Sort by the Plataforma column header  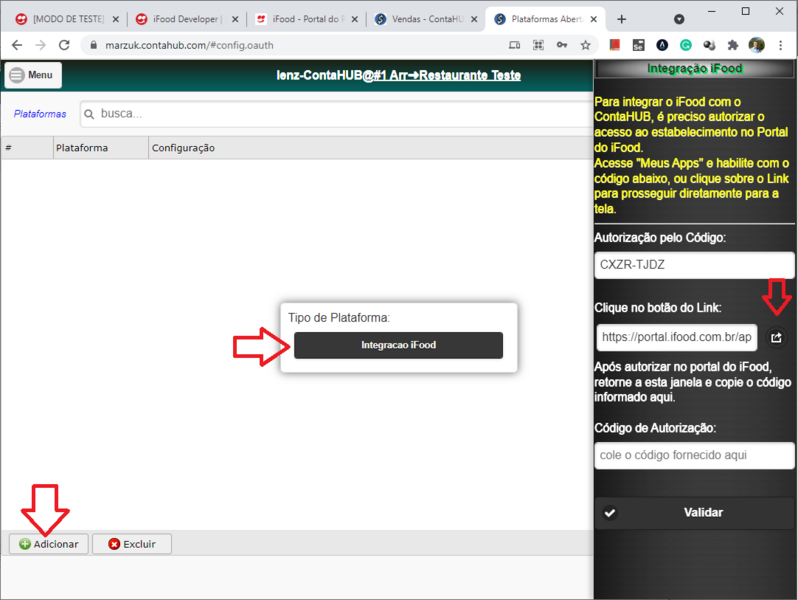[100, 148]
